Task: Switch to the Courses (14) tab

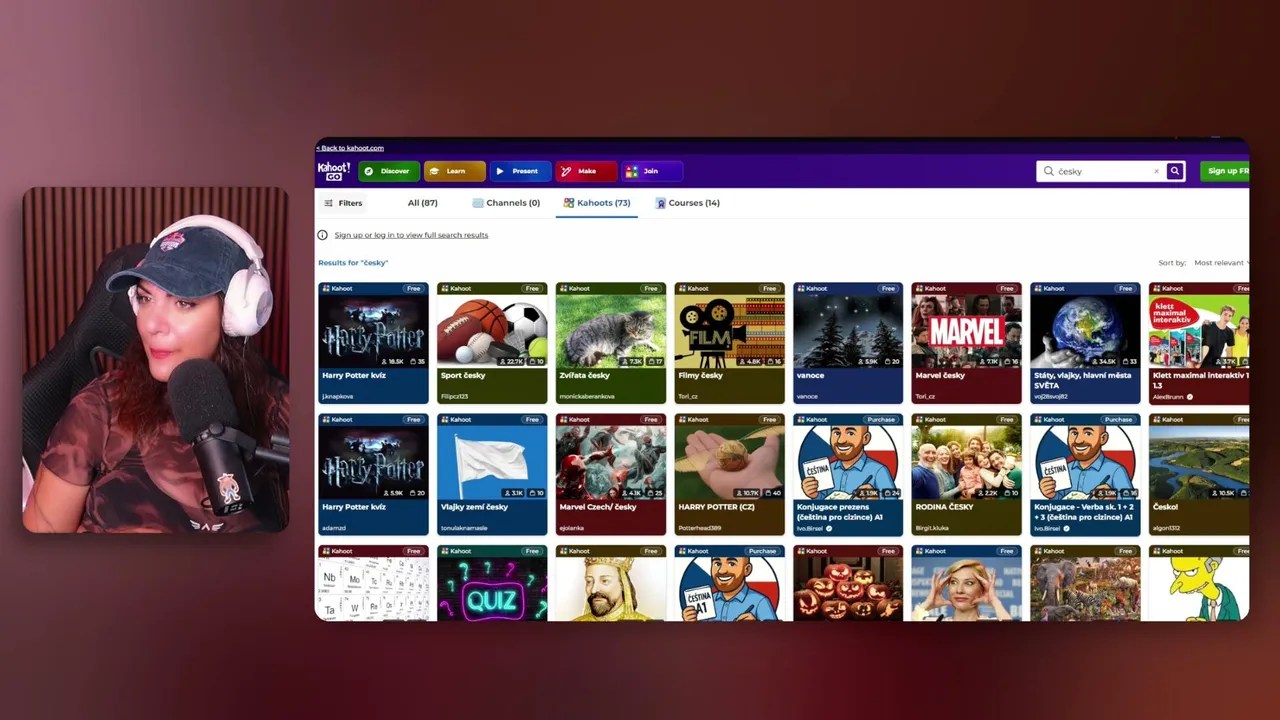Action: pyautogui.click(x=688, y=203)
